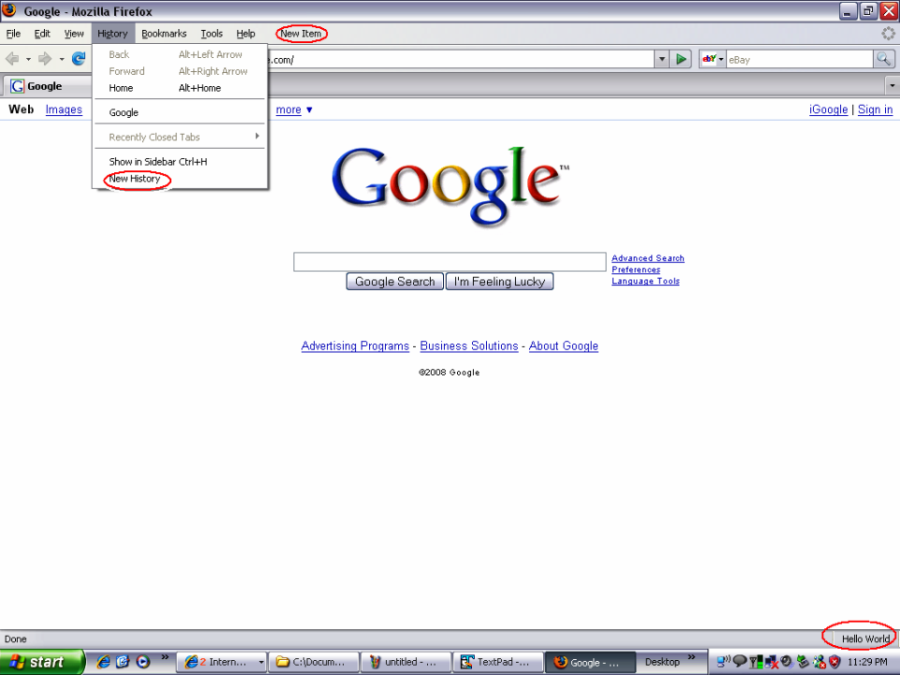Open the Preferences link beside the search box

[636, 270]
